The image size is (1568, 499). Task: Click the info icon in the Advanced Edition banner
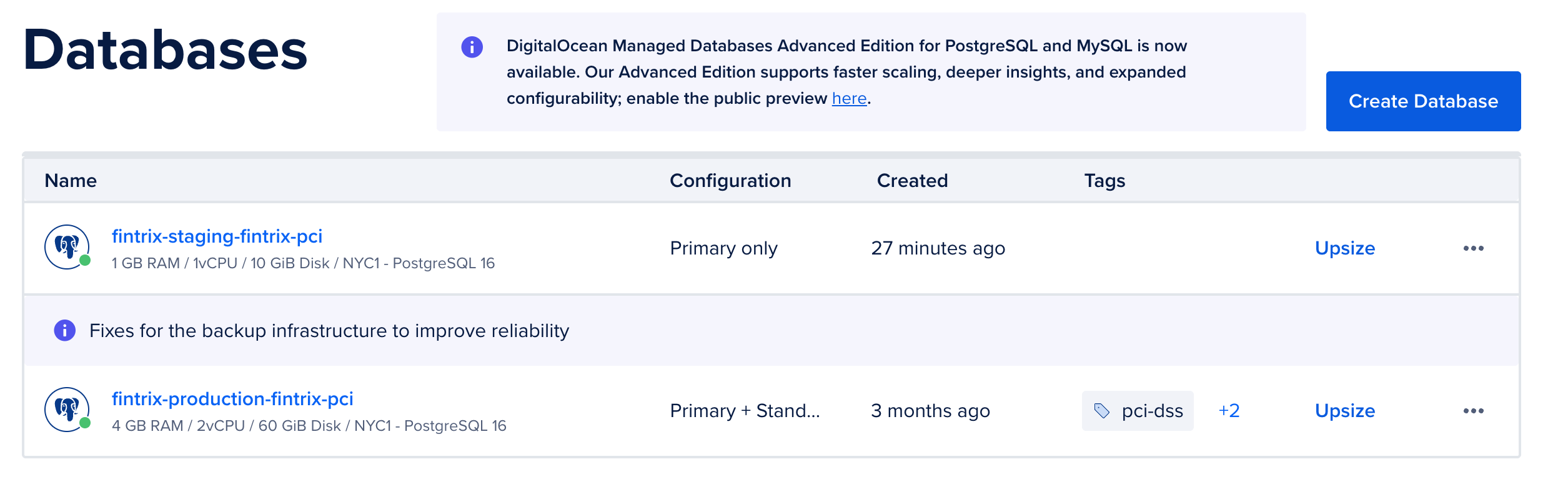point(472,47)
